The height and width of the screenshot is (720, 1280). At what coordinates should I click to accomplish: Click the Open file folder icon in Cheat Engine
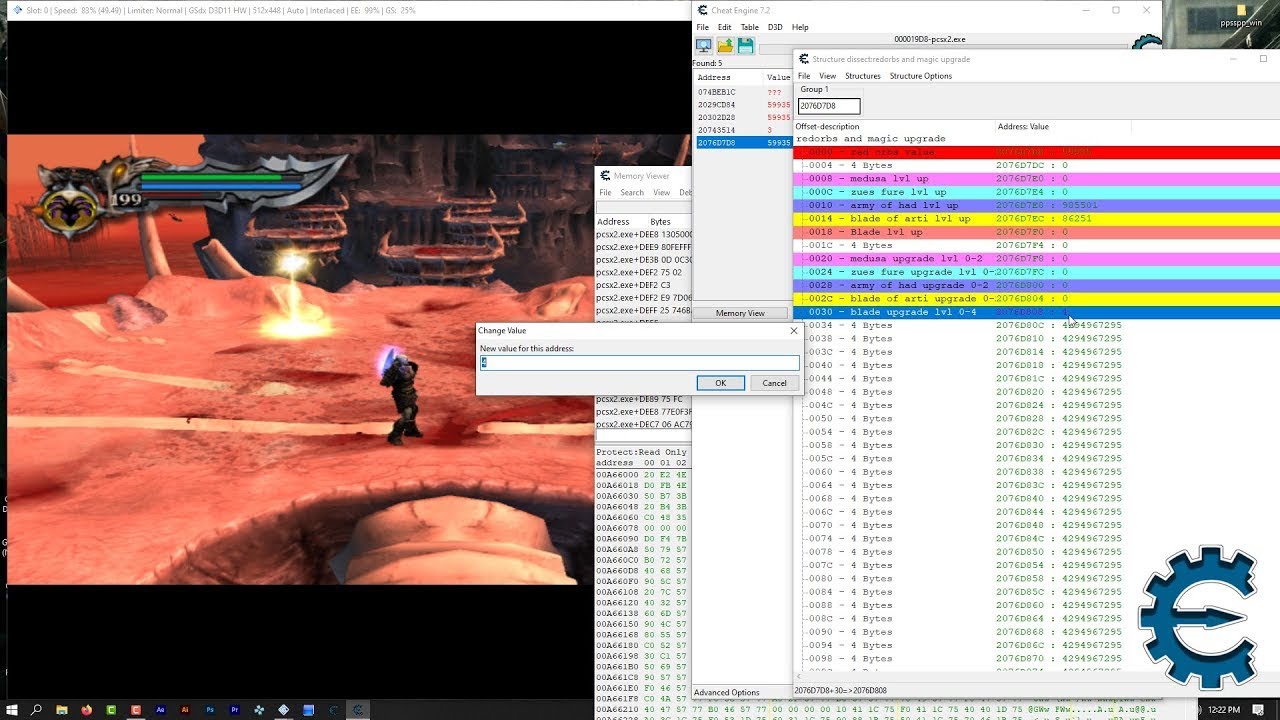pyautogui.click(x=725, y=46)
